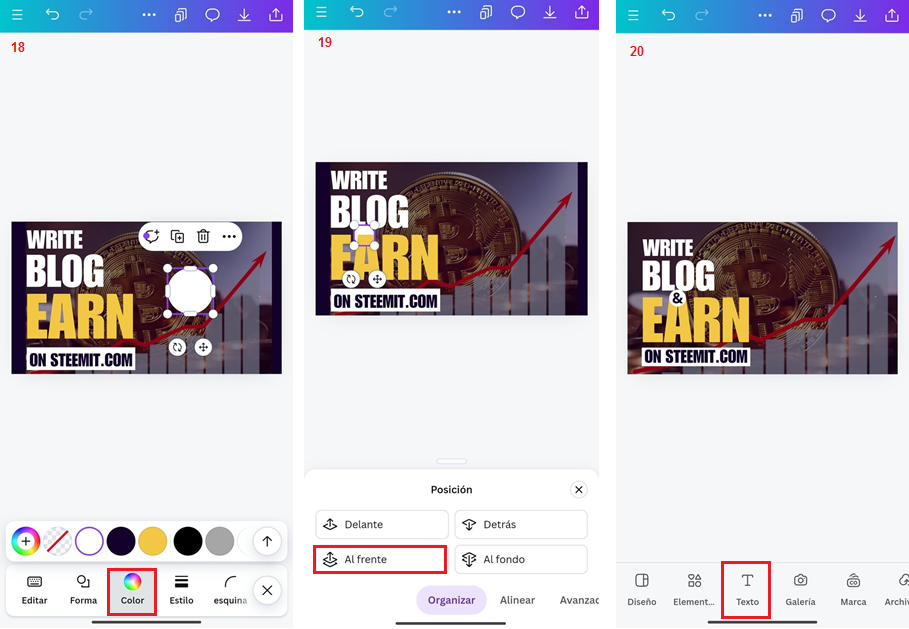
Task: Undo last action in screen 18
Action: point(53,14)
